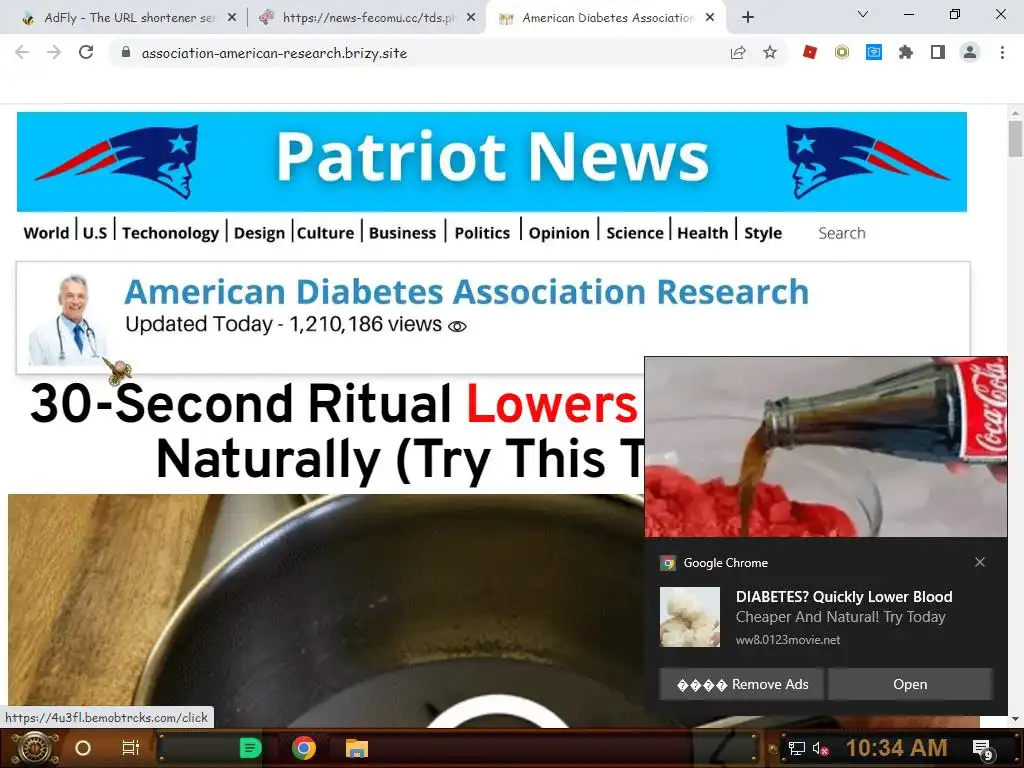Open the green notes app on taskbar

click(x=250, y=748)
